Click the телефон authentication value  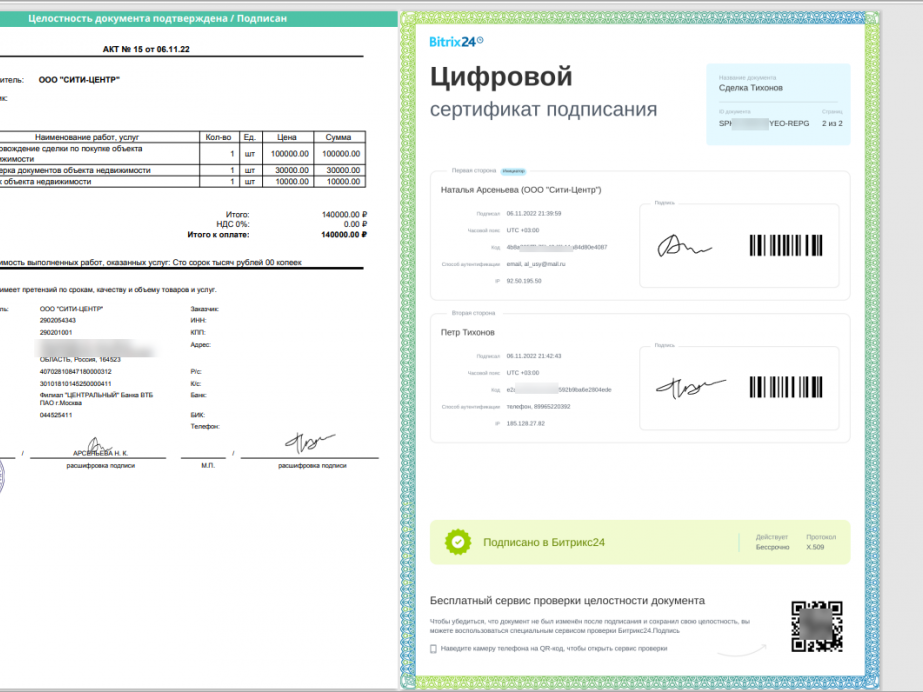tap(538, 407)
